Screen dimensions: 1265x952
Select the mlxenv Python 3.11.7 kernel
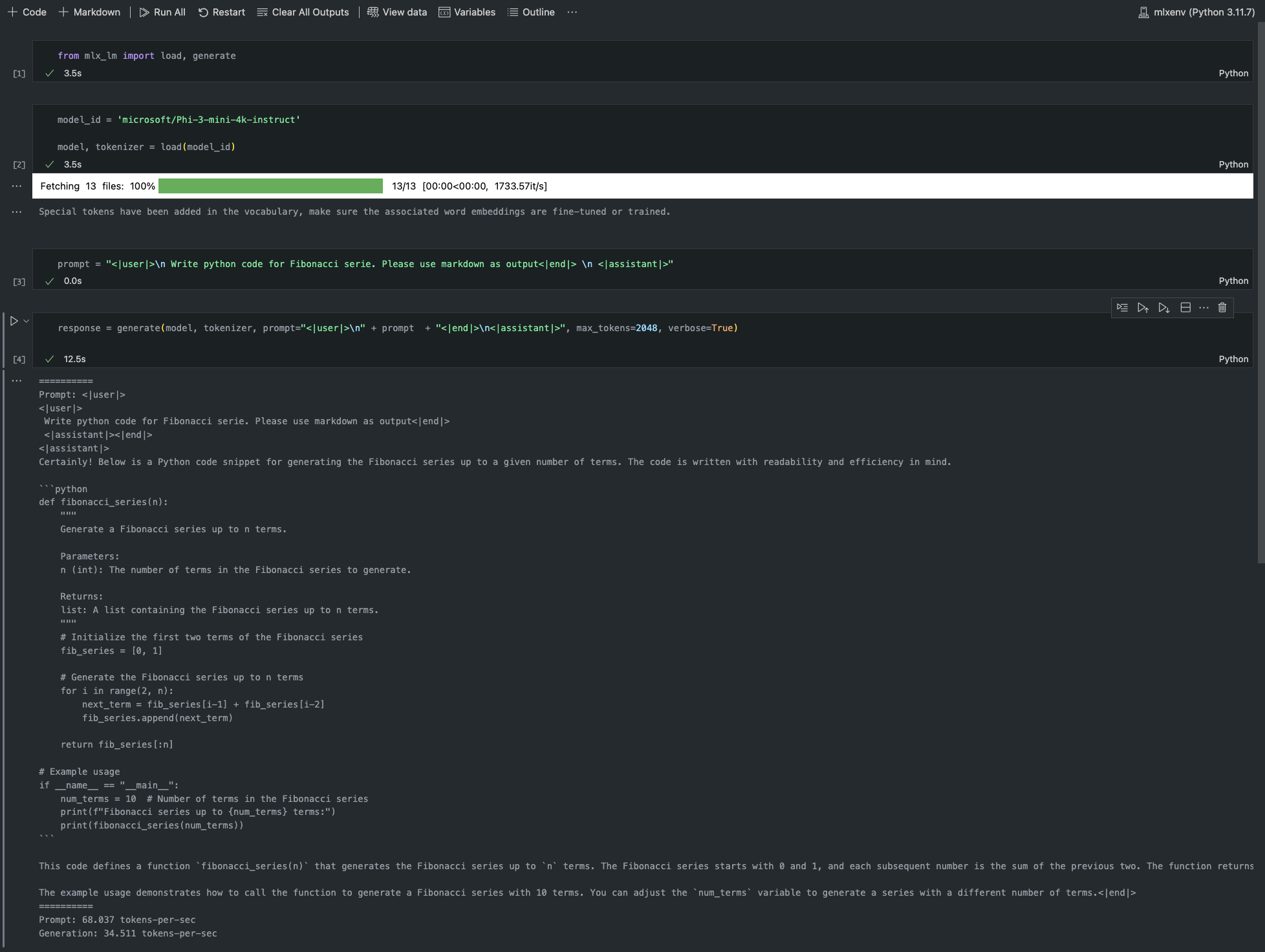(1196, 12)
